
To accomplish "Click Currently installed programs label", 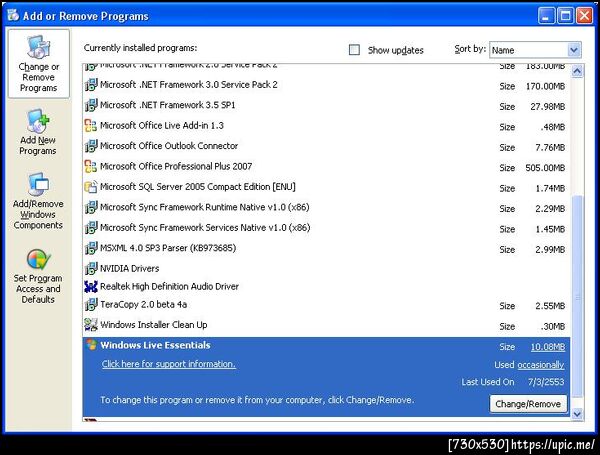I will click(140, 48).
